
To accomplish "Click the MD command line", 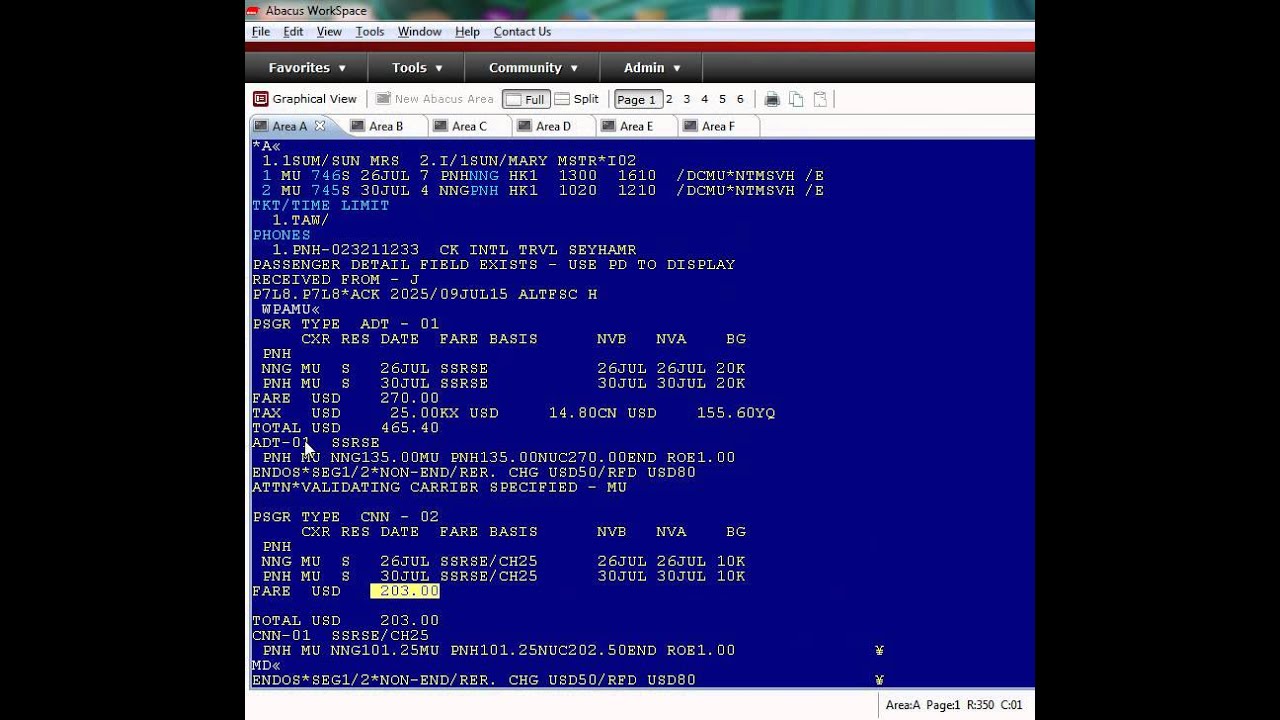I will click(266, 665).
